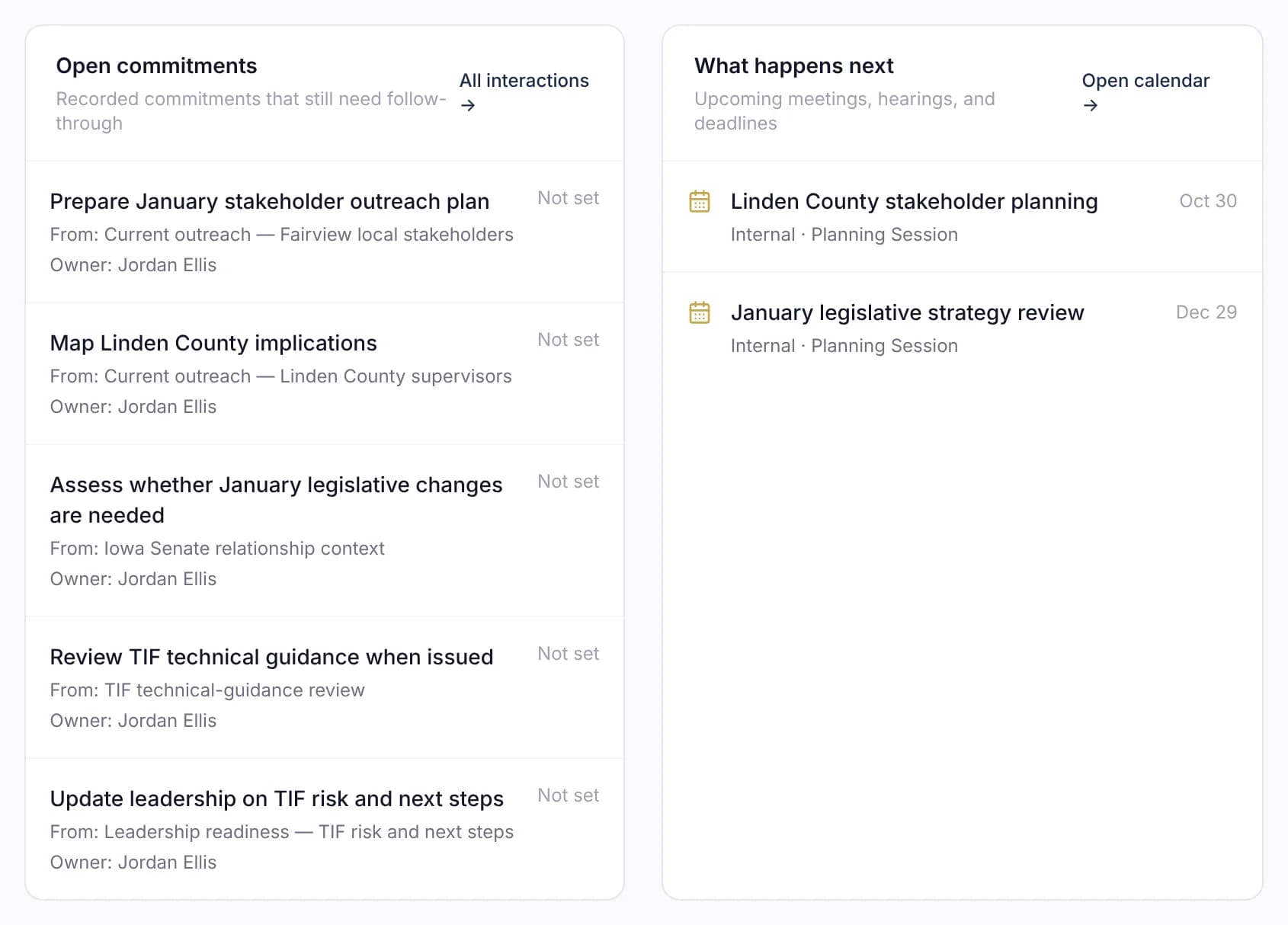Open Assess whether January legislative changes commitment
Viewport: 1288px width, 925px height.
coord(325,531)
